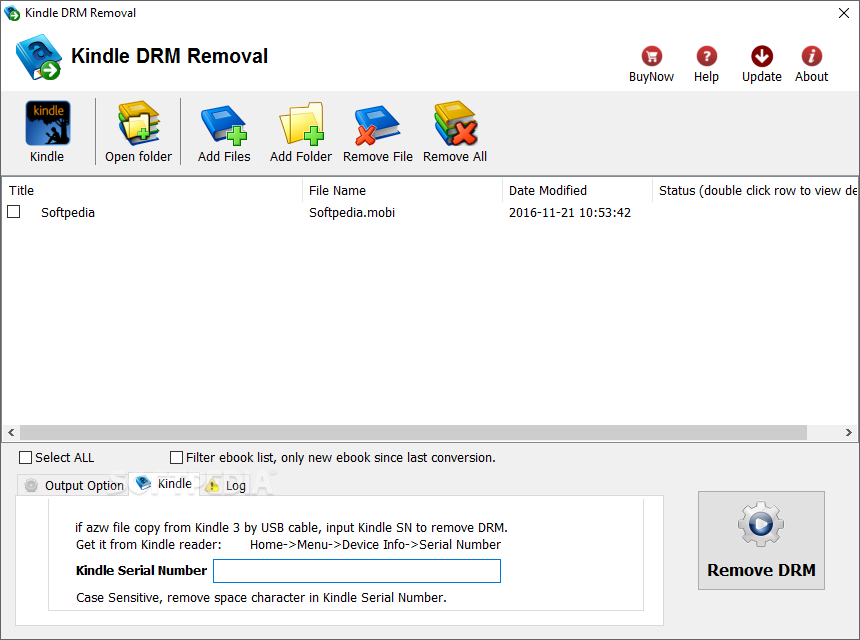This screenshot has height=640, width=860.
Task: Enable the Select ALL checkbox
Action: (25, 457)
